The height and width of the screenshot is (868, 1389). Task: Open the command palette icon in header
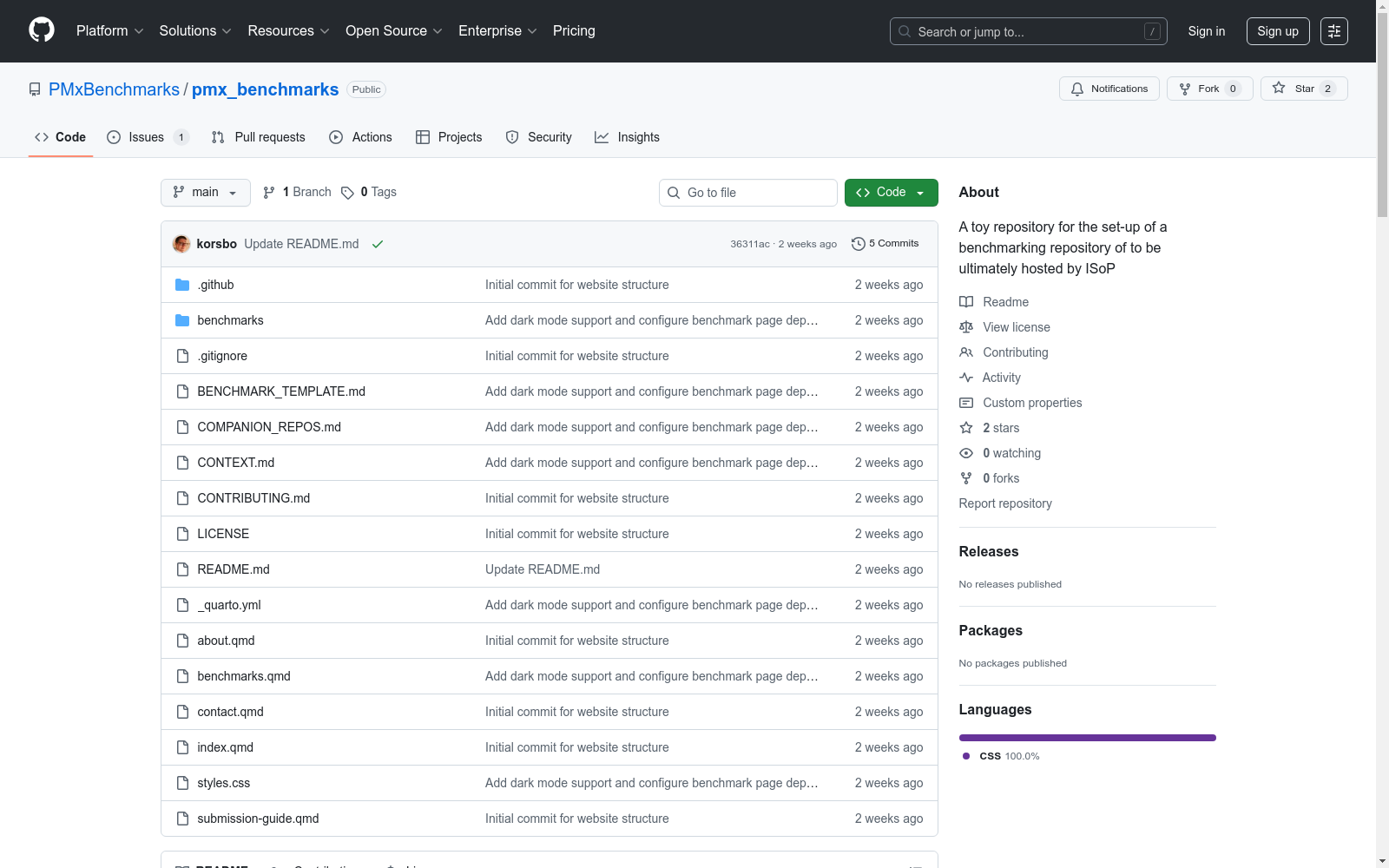point(1333,31)
